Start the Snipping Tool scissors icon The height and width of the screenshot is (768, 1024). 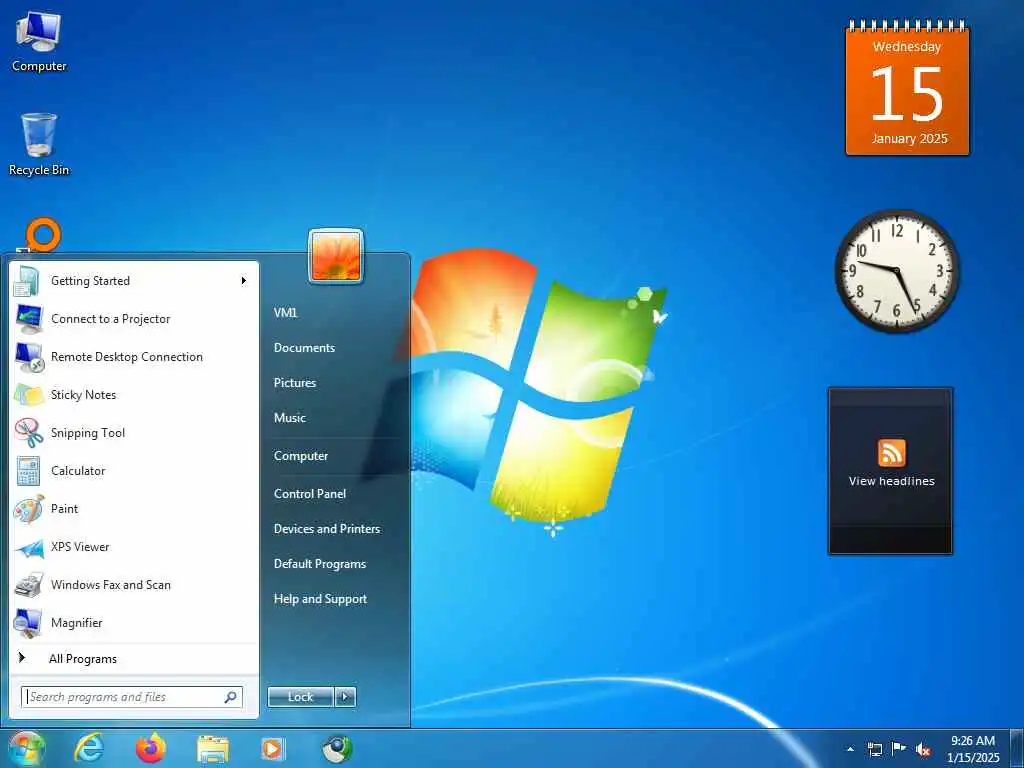coord(29,433)
